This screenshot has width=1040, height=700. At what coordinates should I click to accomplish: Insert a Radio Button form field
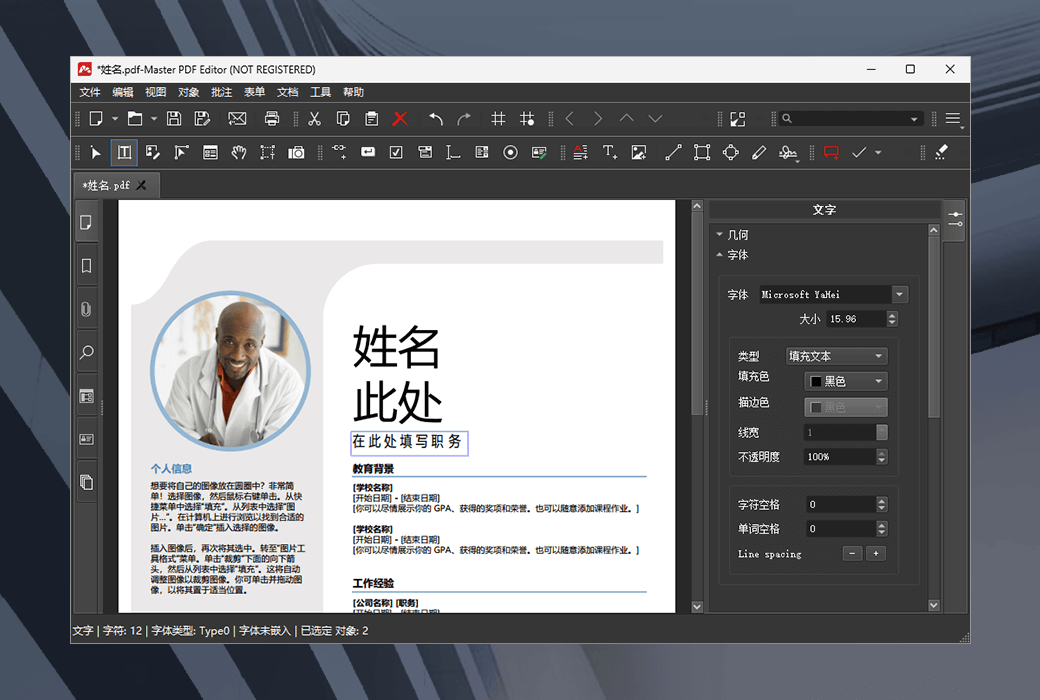tap(510, 152)
